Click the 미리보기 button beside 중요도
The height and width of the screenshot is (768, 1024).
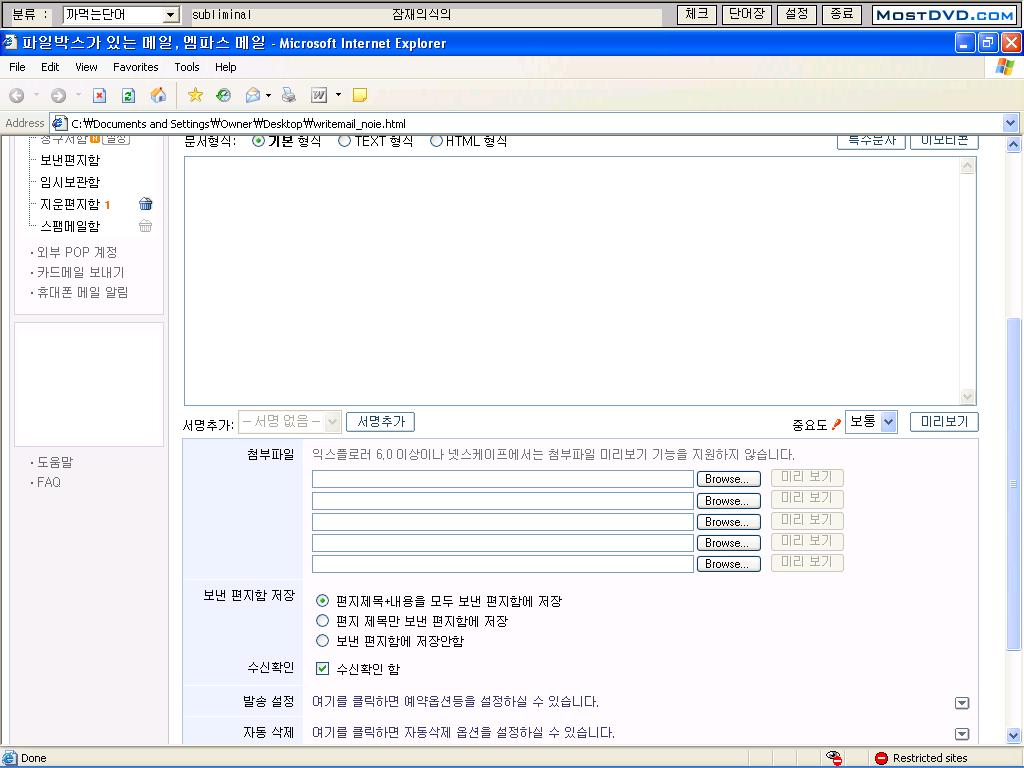(x=944, y=422)
